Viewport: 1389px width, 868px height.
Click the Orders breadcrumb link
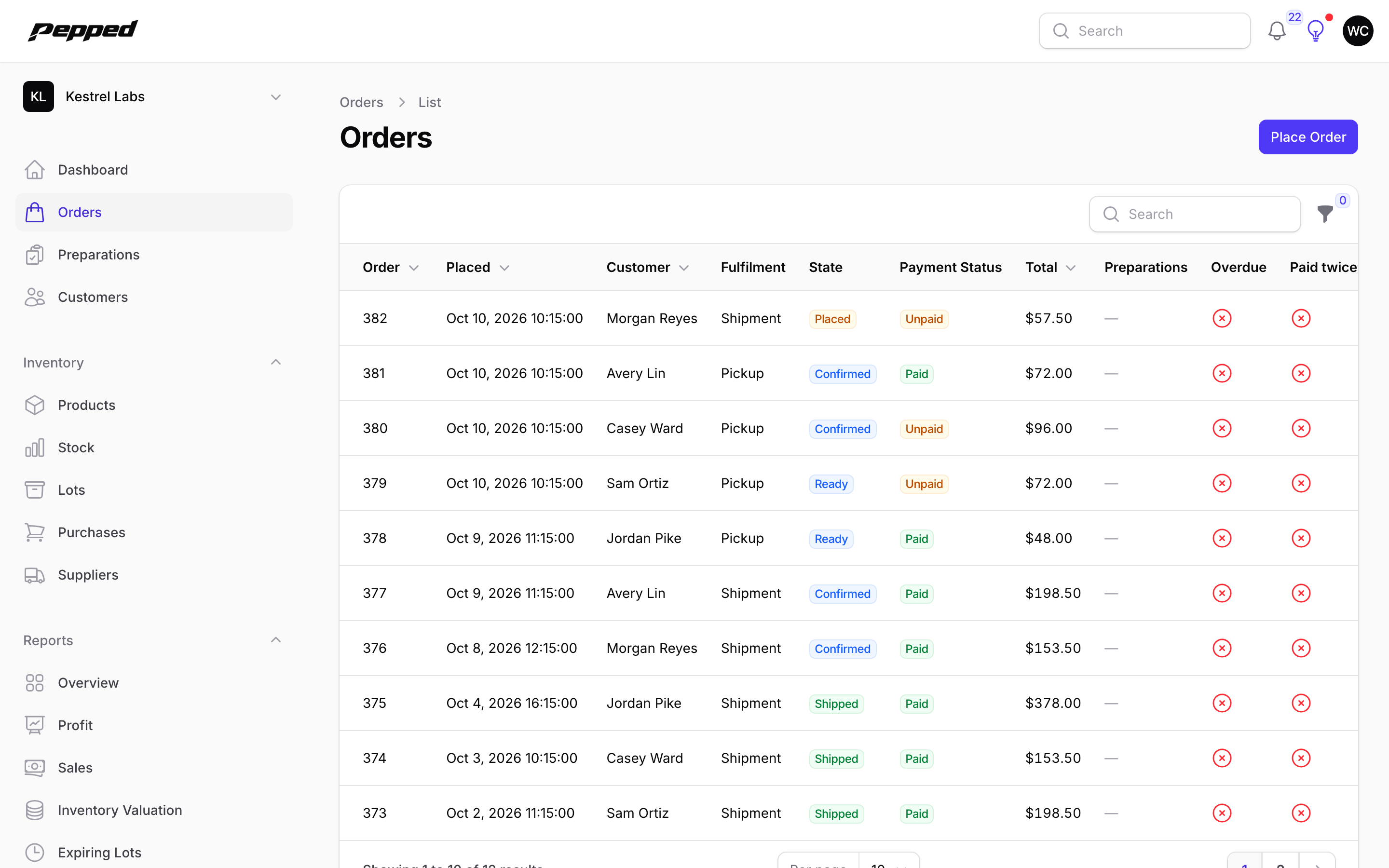[361, 102]
